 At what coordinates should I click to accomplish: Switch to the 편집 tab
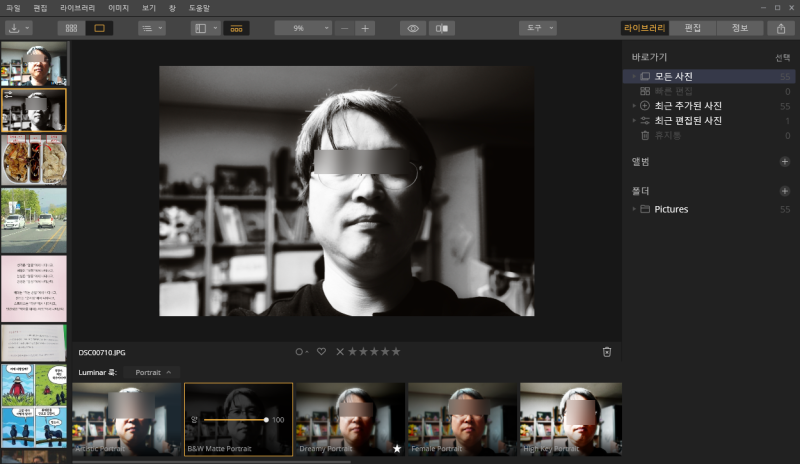pyautogui.click(x=692, y=28)
